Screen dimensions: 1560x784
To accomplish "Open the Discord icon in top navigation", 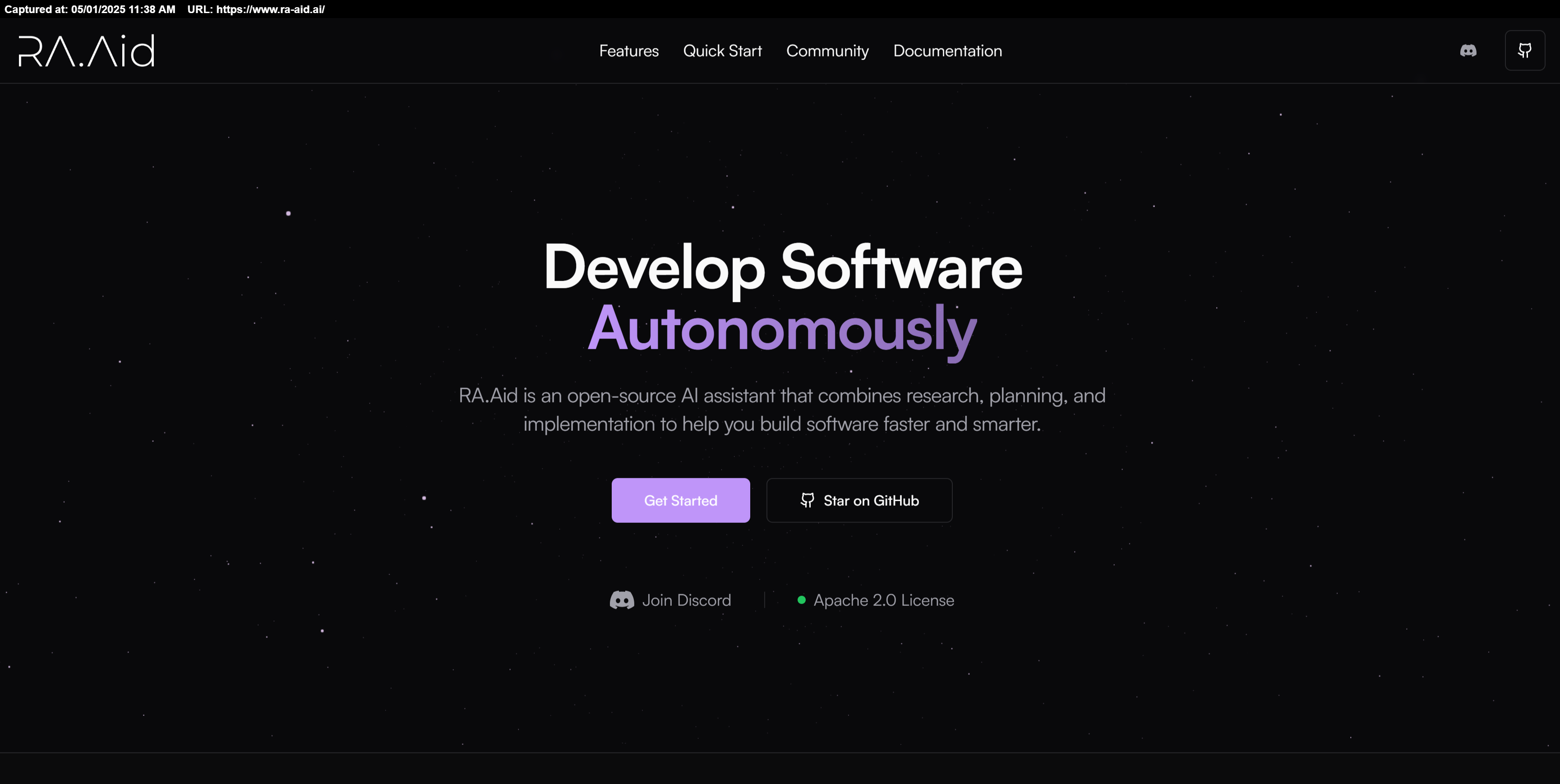I will pyautogui.click(x=1468, y=51).
